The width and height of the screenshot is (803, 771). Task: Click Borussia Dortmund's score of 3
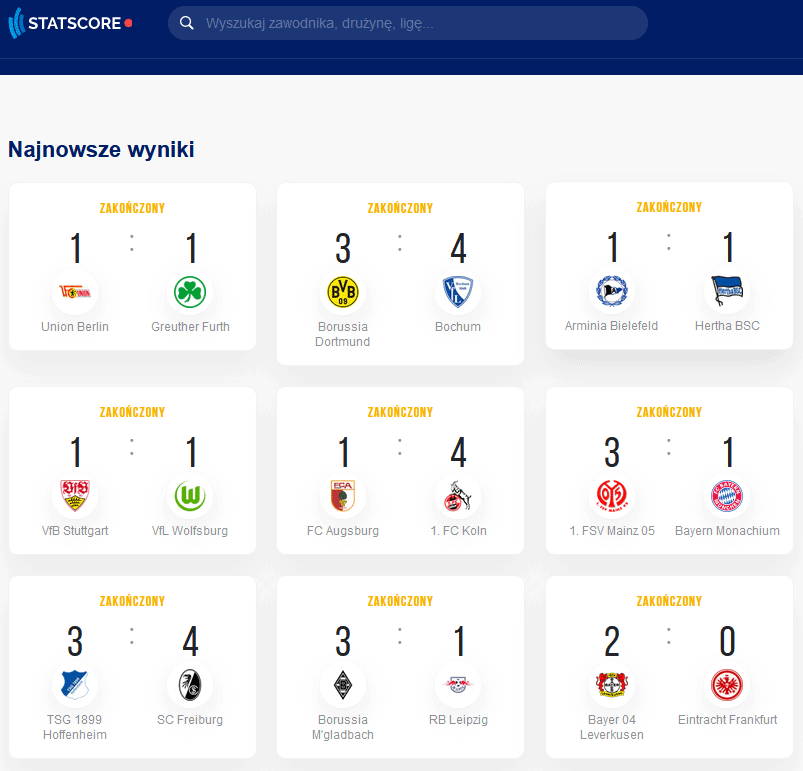pos(343,248)
